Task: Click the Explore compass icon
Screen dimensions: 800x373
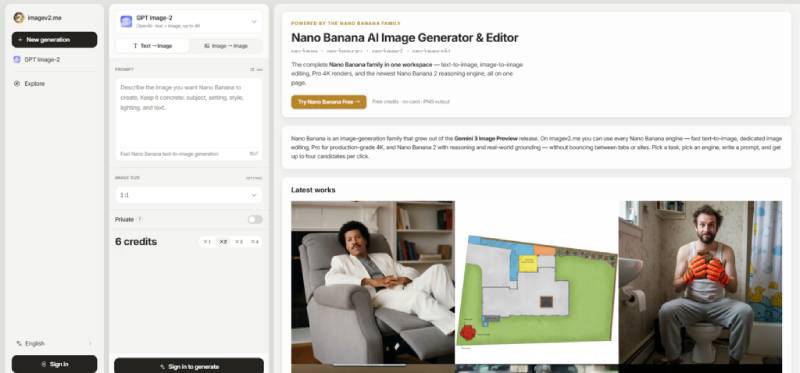Action: click(17, 84)
